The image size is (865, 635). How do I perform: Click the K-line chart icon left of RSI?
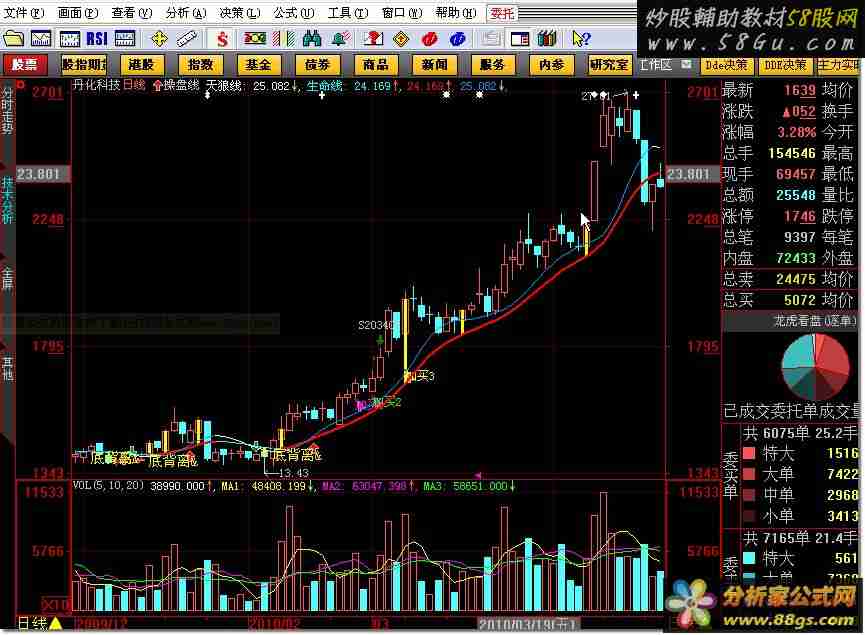point(70,39)
